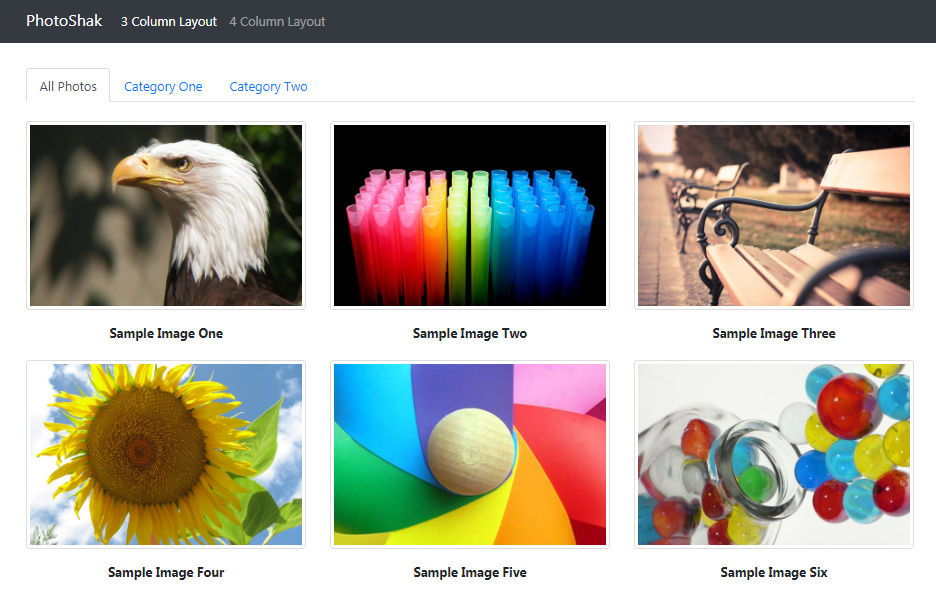
Task: Click the Sample Image Two caption
Action: [x=470, y=334]
